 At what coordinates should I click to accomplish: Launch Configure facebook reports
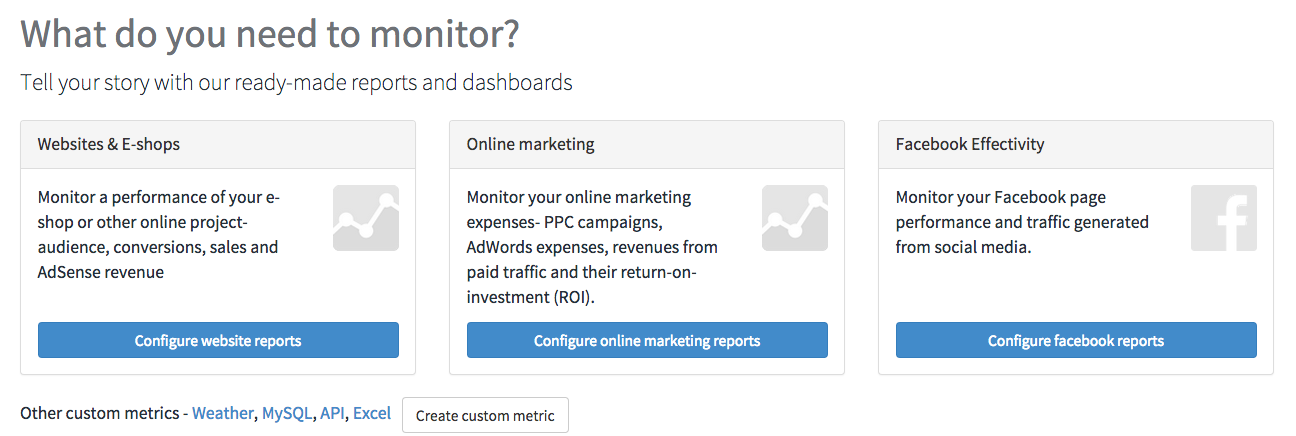pyautogui.click(x=1076, y=340)
